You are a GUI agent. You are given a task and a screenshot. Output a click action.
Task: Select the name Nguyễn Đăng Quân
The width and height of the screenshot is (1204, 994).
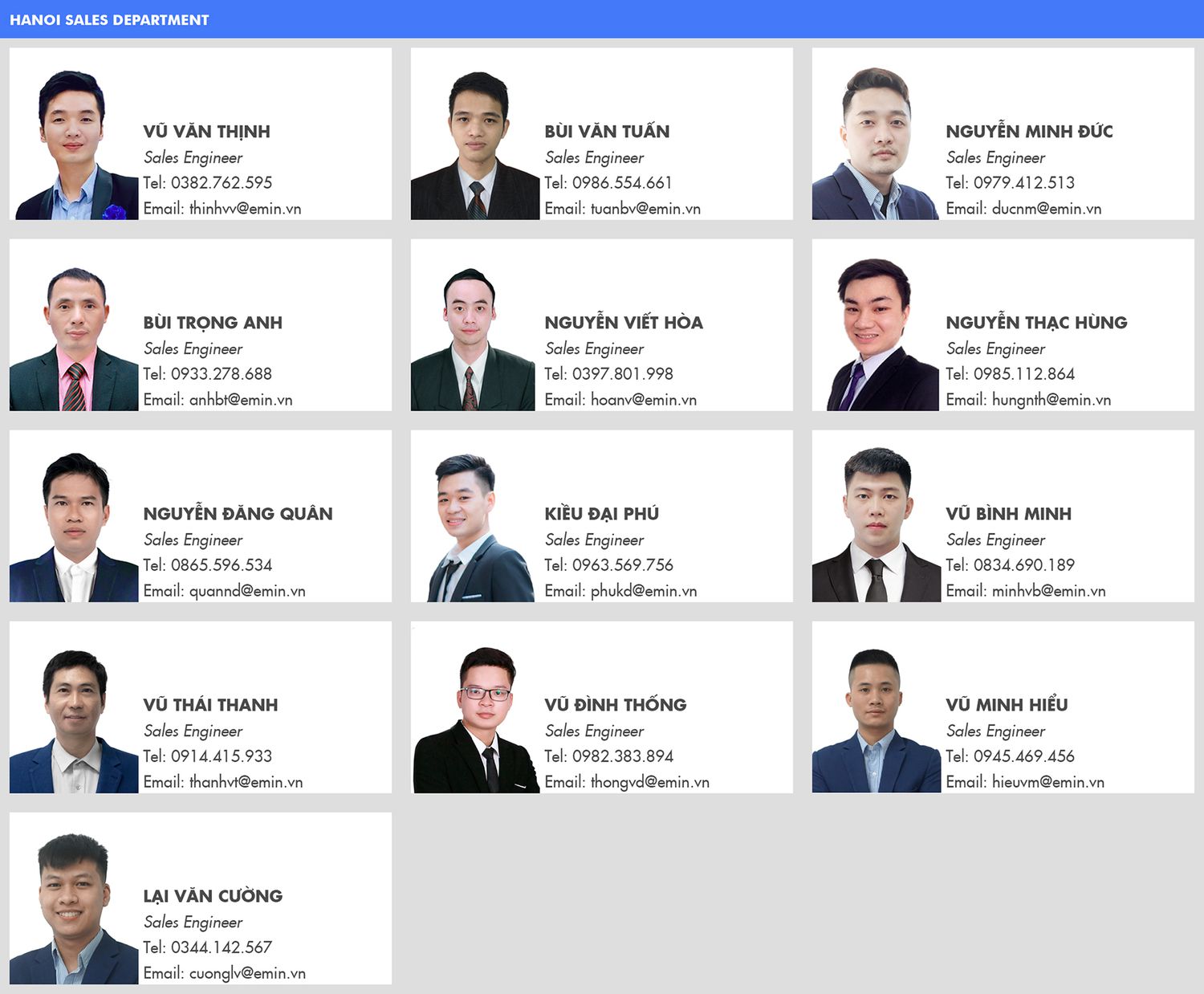(x=238, y=514)
